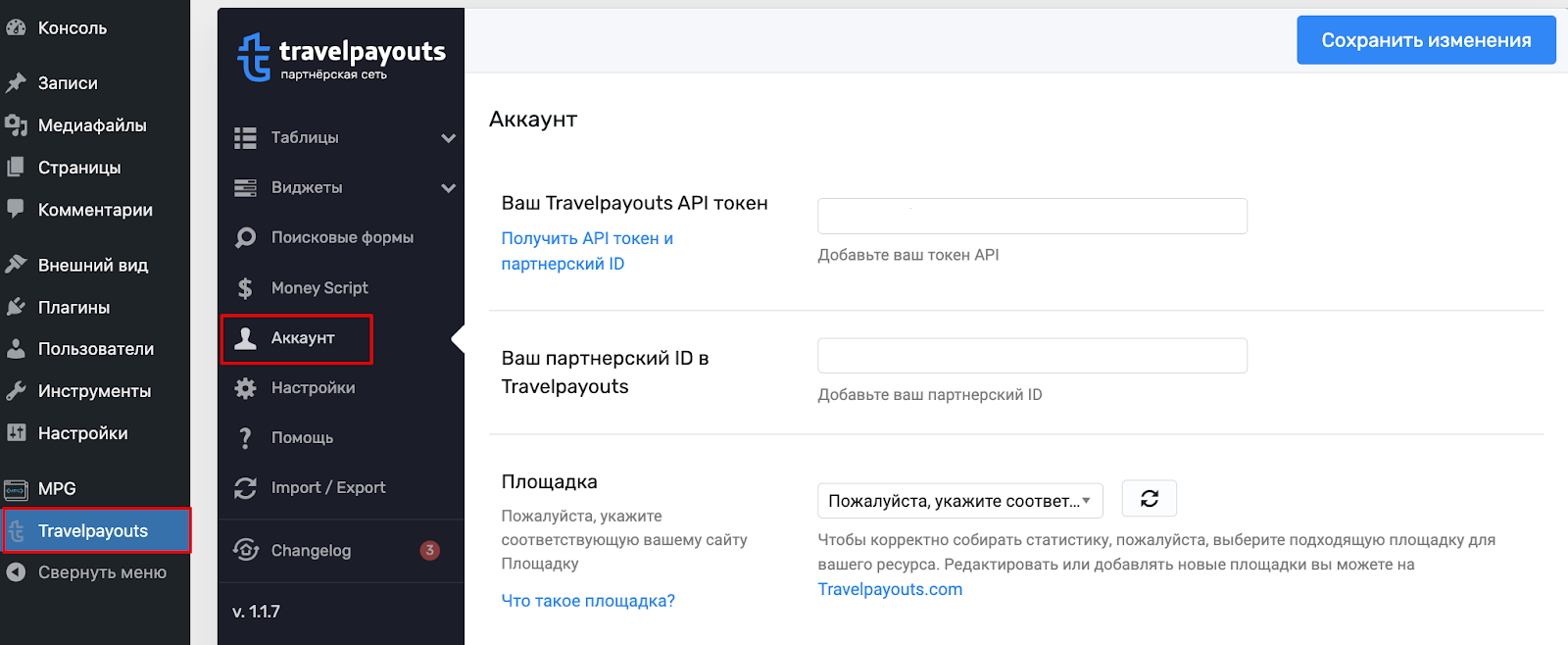
Task: Click the Внешний вид brush icon
Action: click(x=16, y=265)
